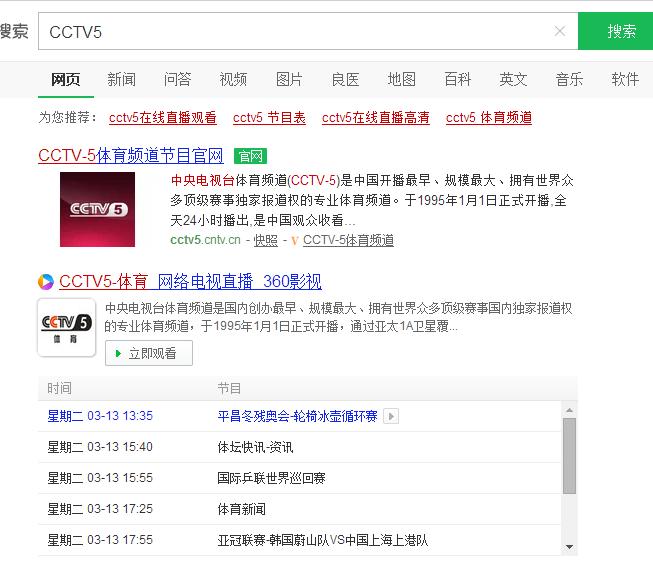Click the schedule scrollbar down arrow
Screen dimensions: 653x565
click(569, 547)
